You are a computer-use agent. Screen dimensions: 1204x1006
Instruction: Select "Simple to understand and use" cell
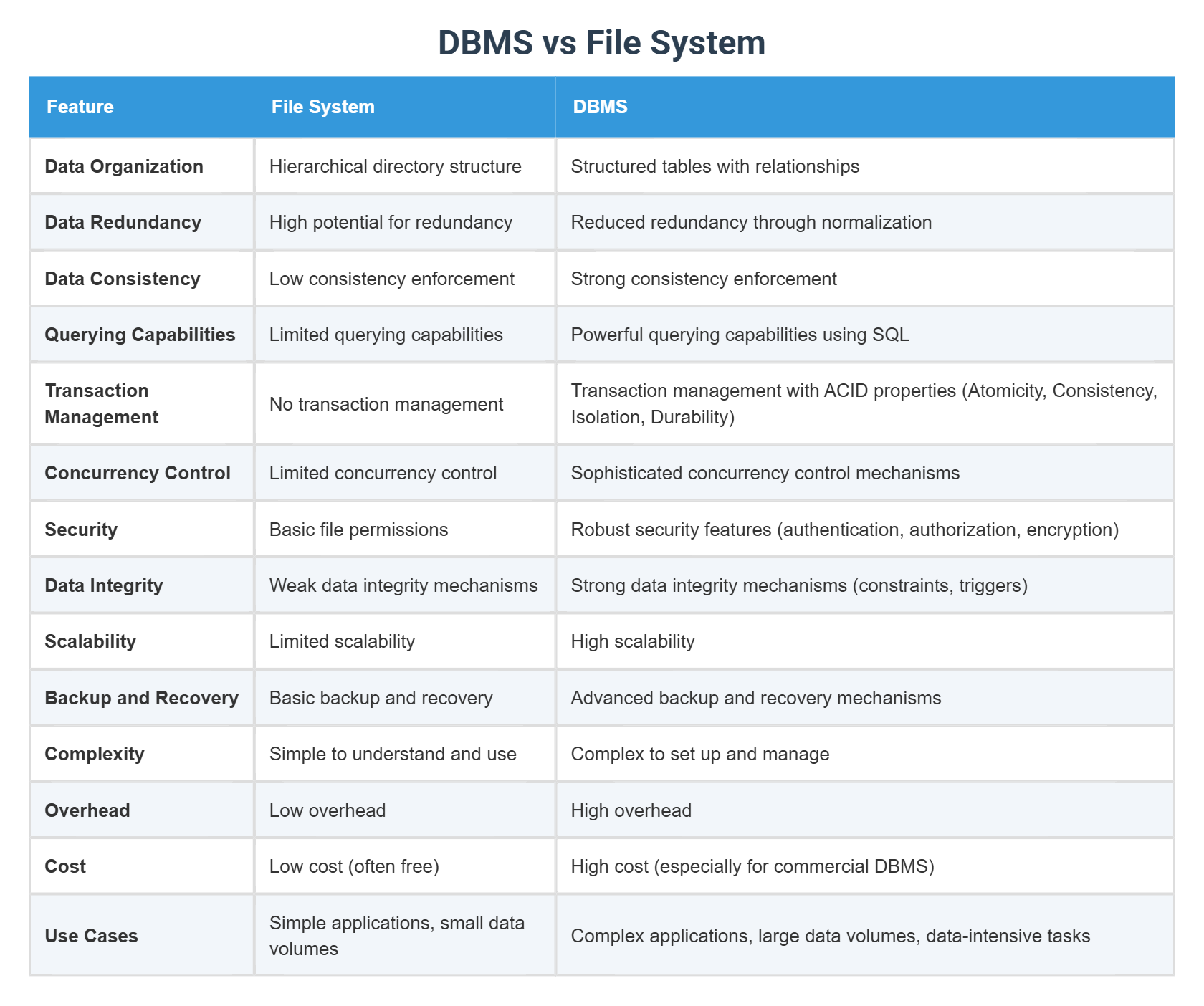[405, 754]
